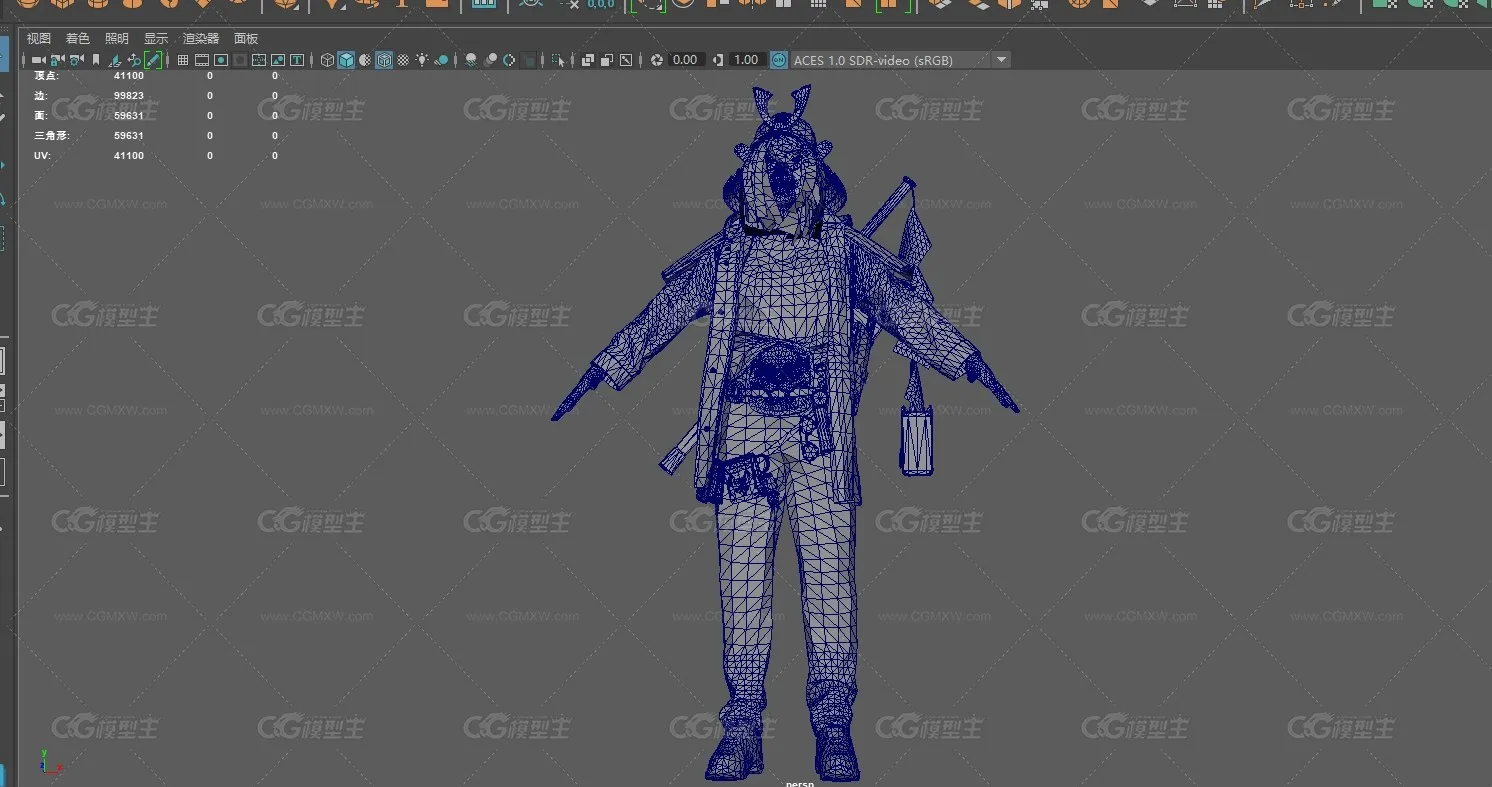
Task: Toggle Use All Lights bulb icon
Action: 422,60
